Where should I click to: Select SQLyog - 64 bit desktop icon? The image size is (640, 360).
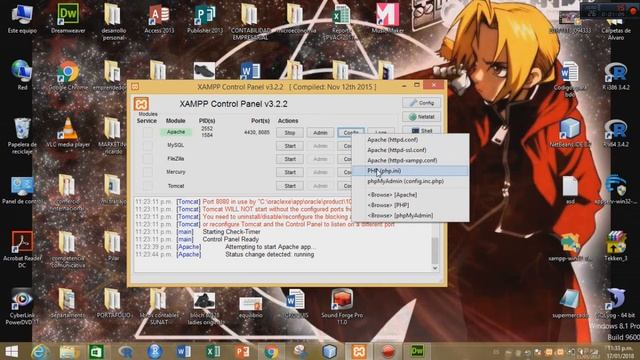click(x=616, y=304)
